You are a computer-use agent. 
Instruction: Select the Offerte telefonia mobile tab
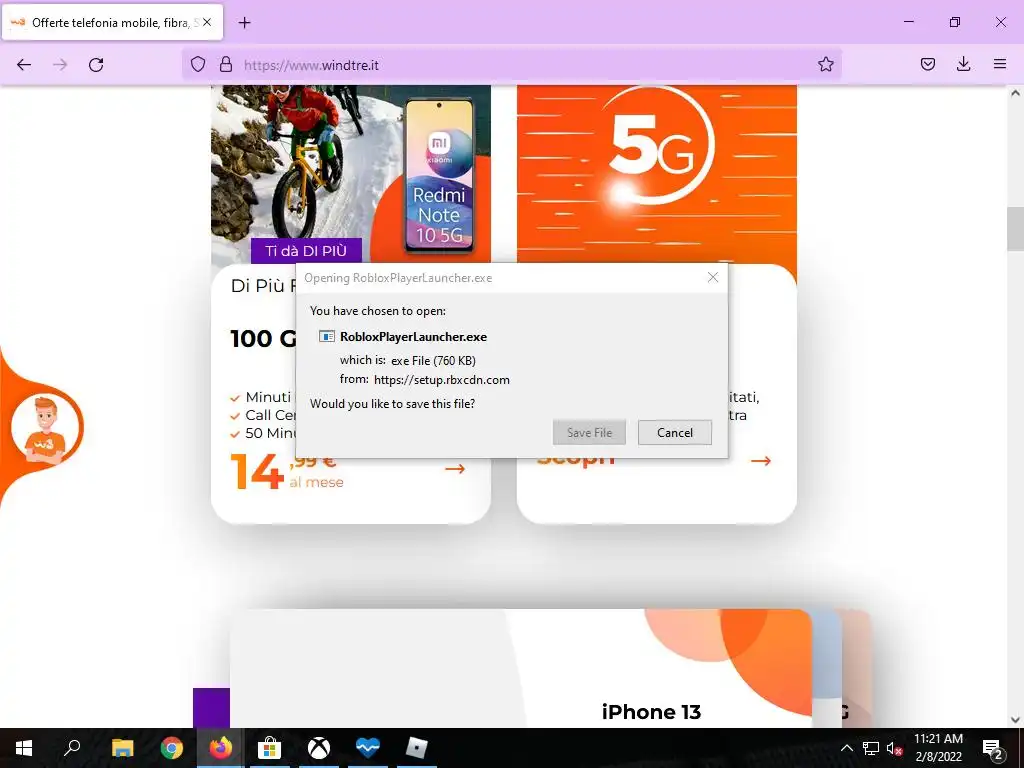click(112, 22)
